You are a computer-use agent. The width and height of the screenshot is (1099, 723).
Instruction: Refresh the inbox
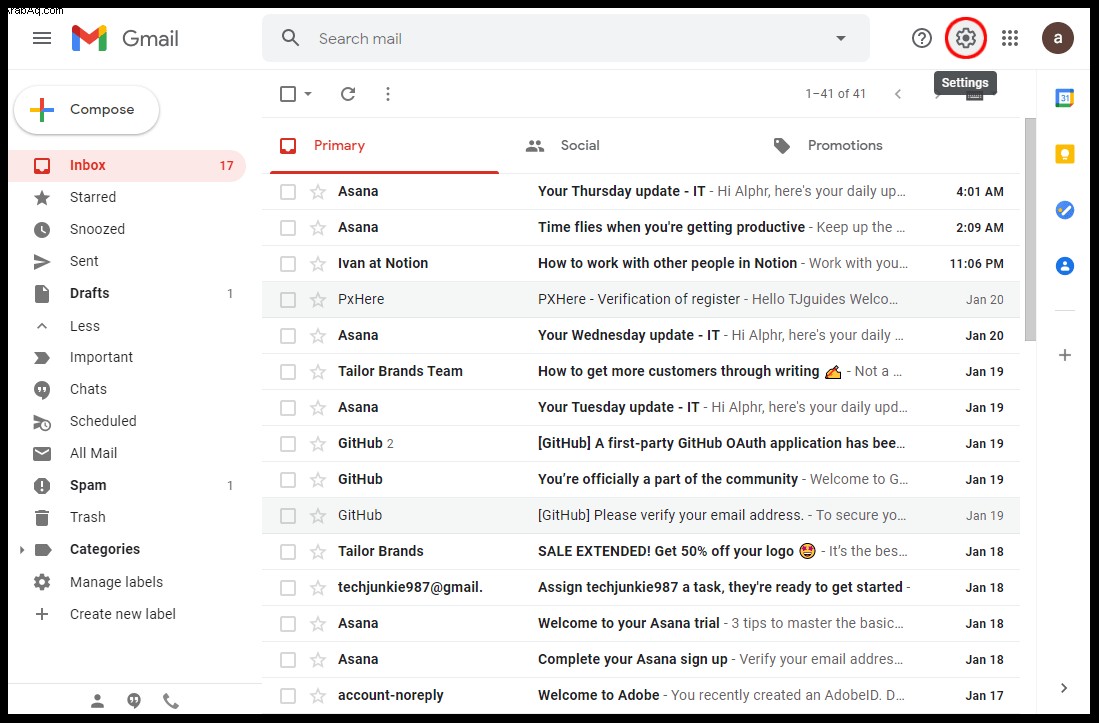point(348,94)
